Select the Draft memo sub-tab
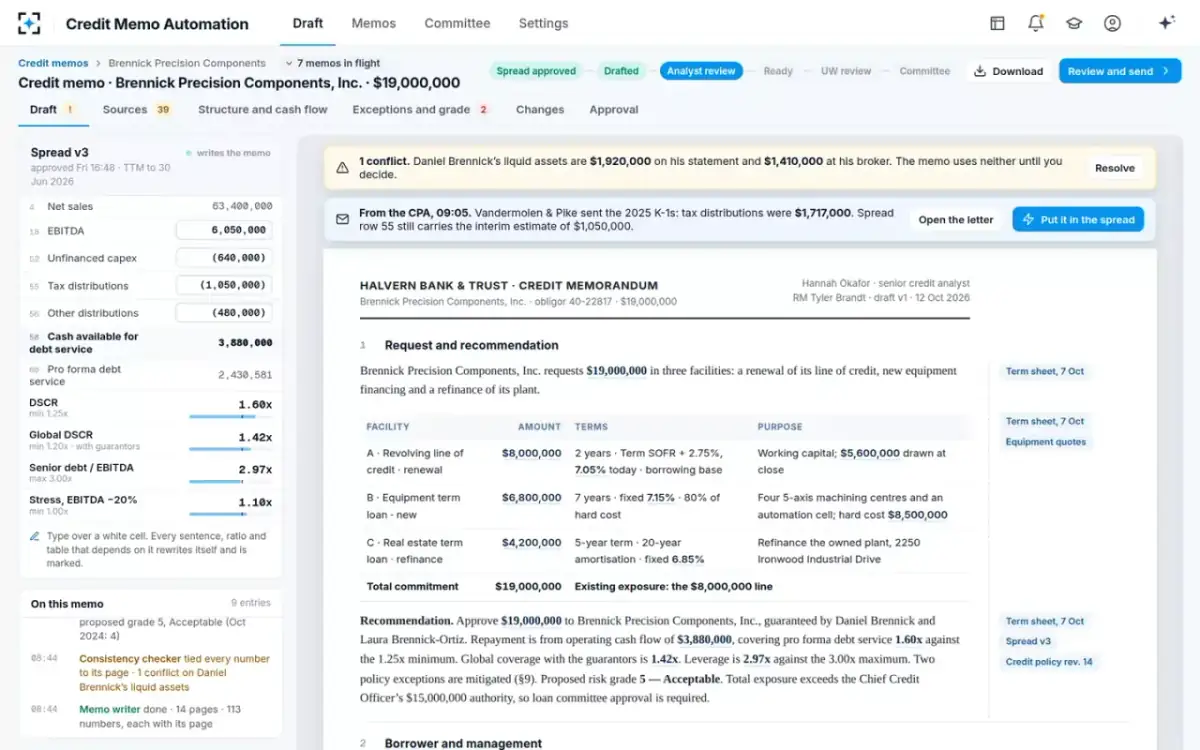The height and width of the screenshot is (750, 1200). pos(53,110)
